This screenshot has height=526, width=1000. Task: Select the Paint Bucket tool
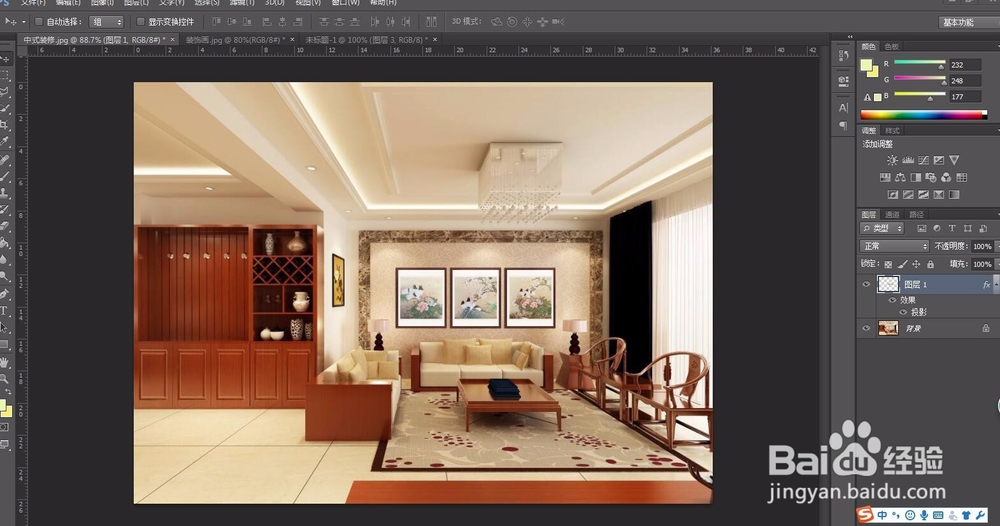[x=4, y=242]
